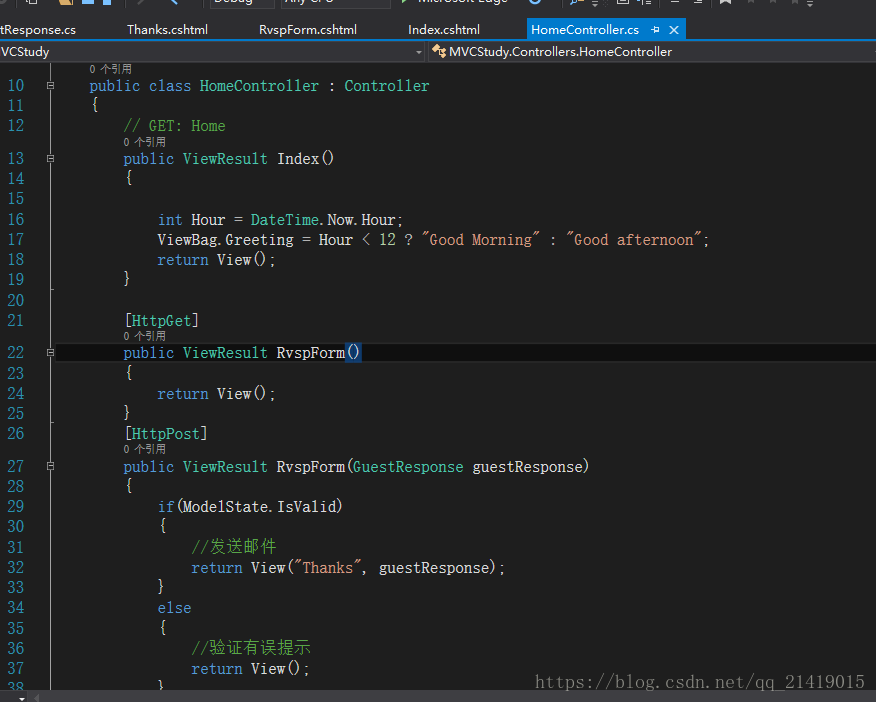This screenshot has height=702, width=876.
Task: Click line number 27 in the gutter
Action: click(16, 466)
